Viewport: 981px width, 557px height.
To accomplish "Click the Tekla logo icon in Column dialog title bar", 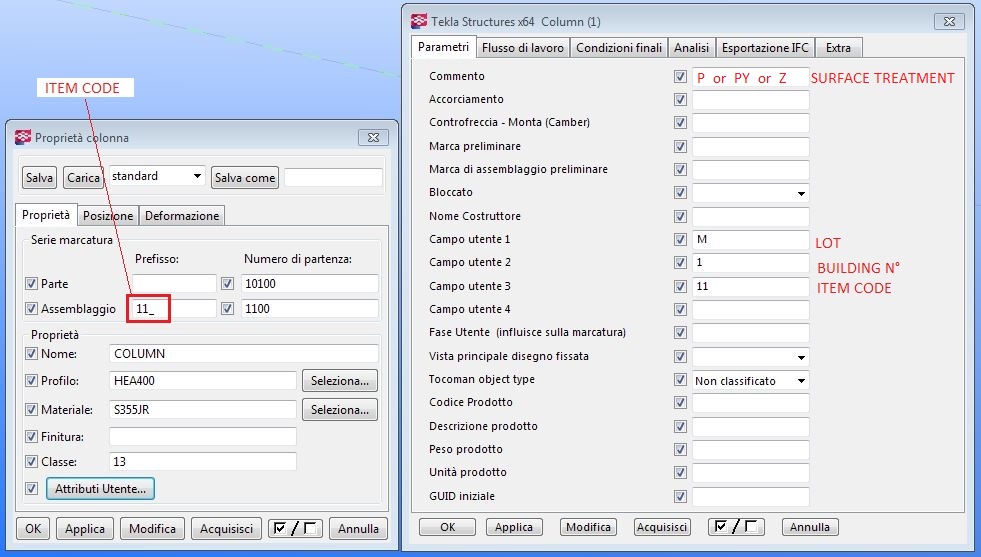I will coord(419,21).
